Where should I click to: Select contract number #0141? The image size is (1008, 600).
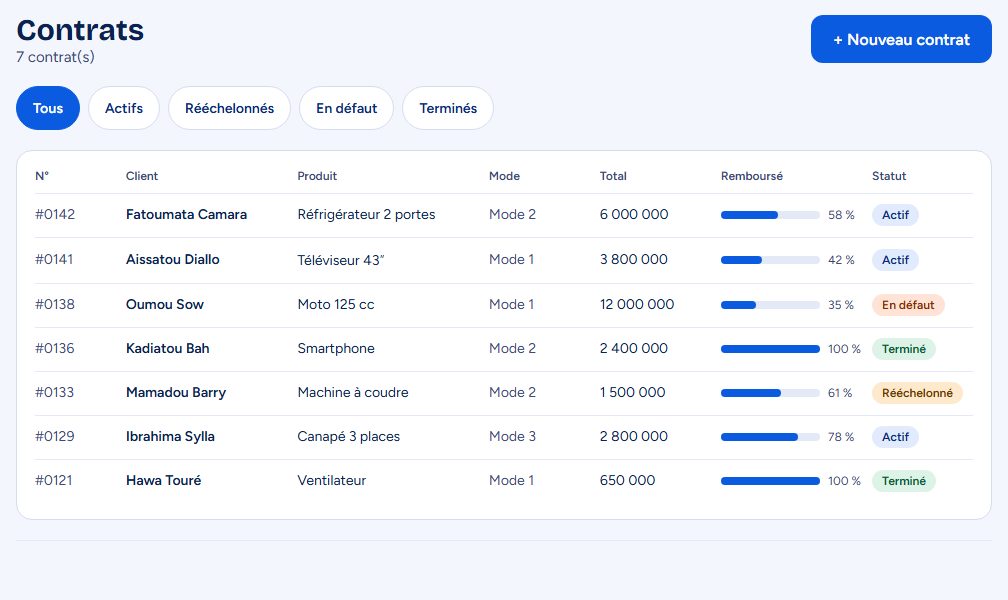click(x=54, y=260)
